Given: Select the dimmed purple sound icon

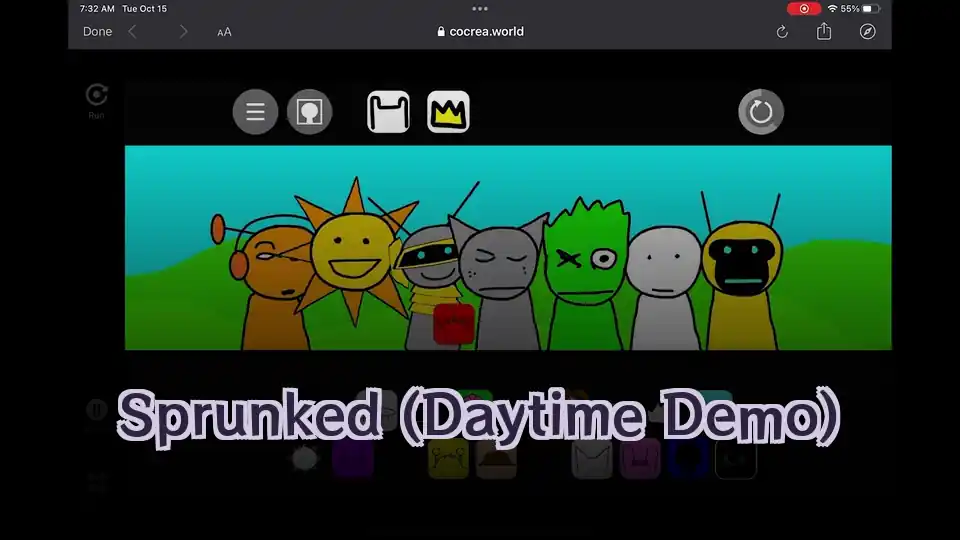Looking at the screenshot, I should tap(353, 459).
